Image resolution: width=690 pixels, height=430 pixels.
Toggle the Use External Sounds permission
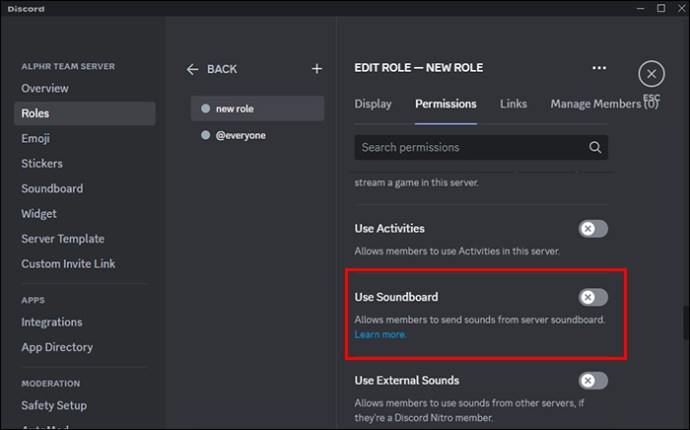coord(593,381)
